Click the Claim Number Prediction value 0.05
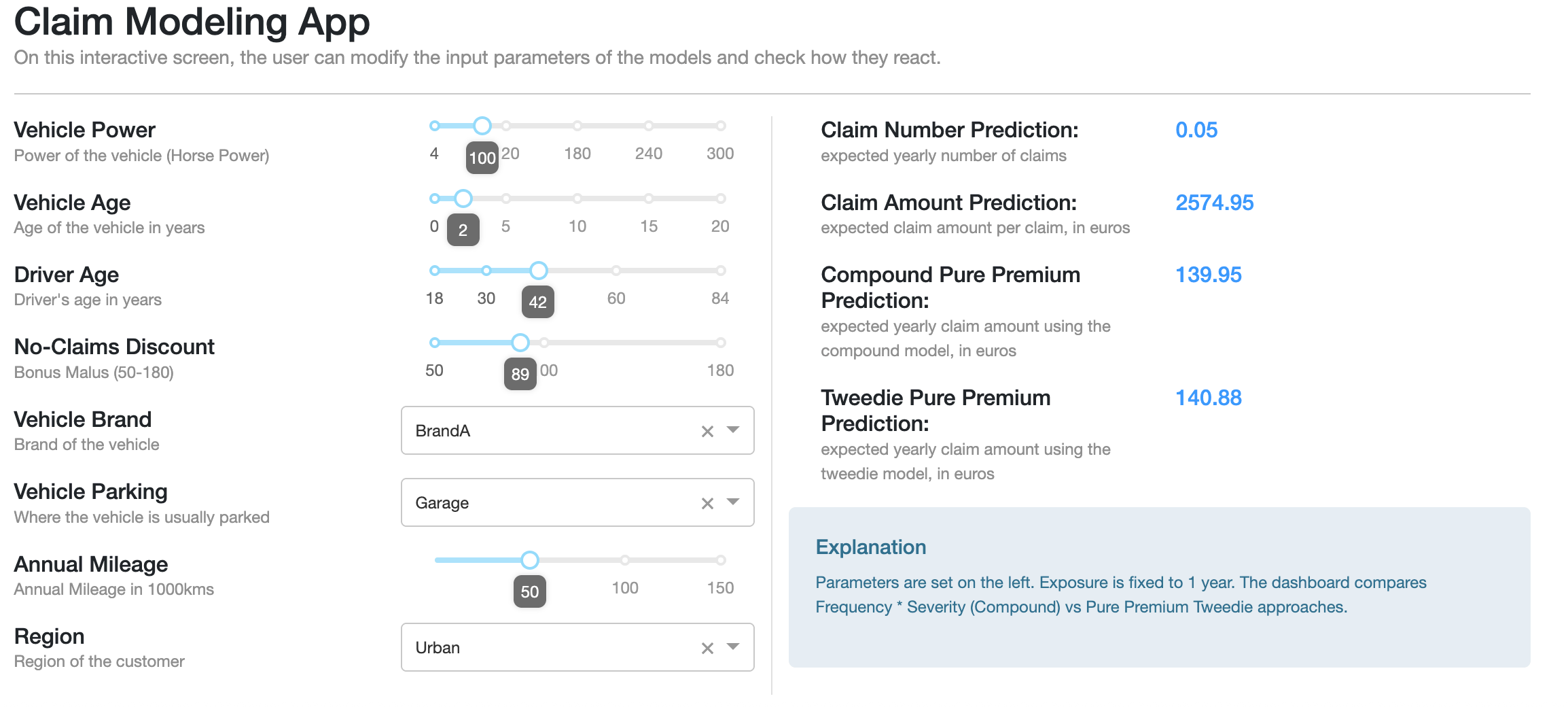This screenshot has width=1568, height=707. pos(1197,130)
